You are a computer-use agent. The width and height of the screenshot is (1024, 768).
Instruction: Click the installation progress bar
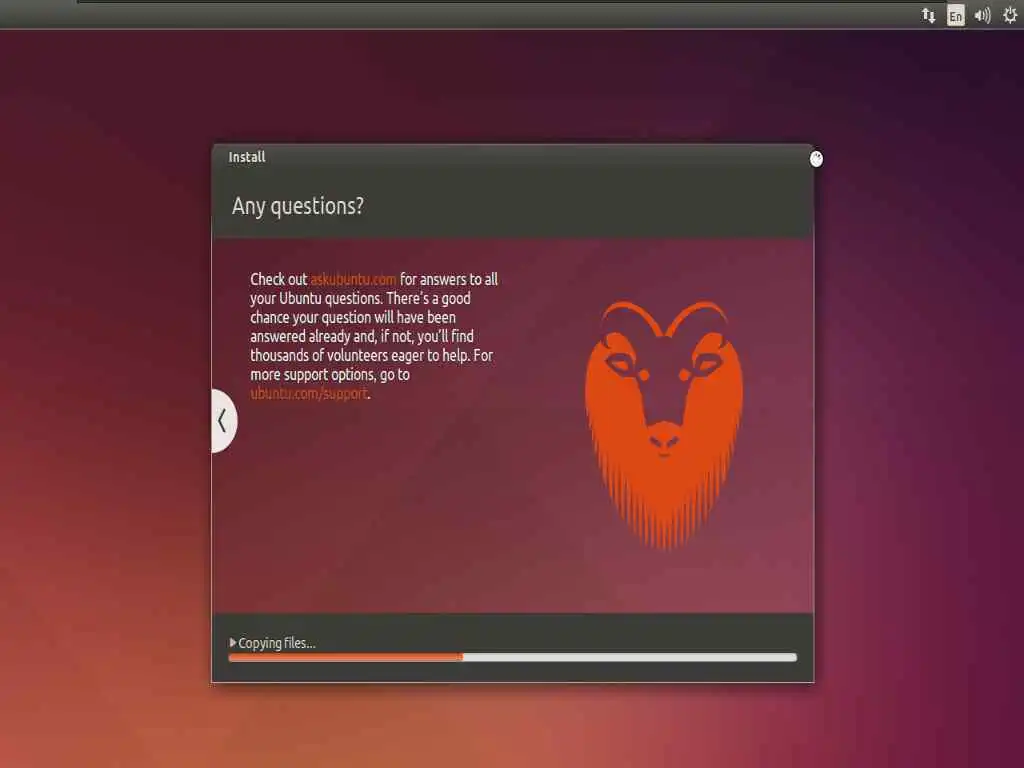[513, 657]
